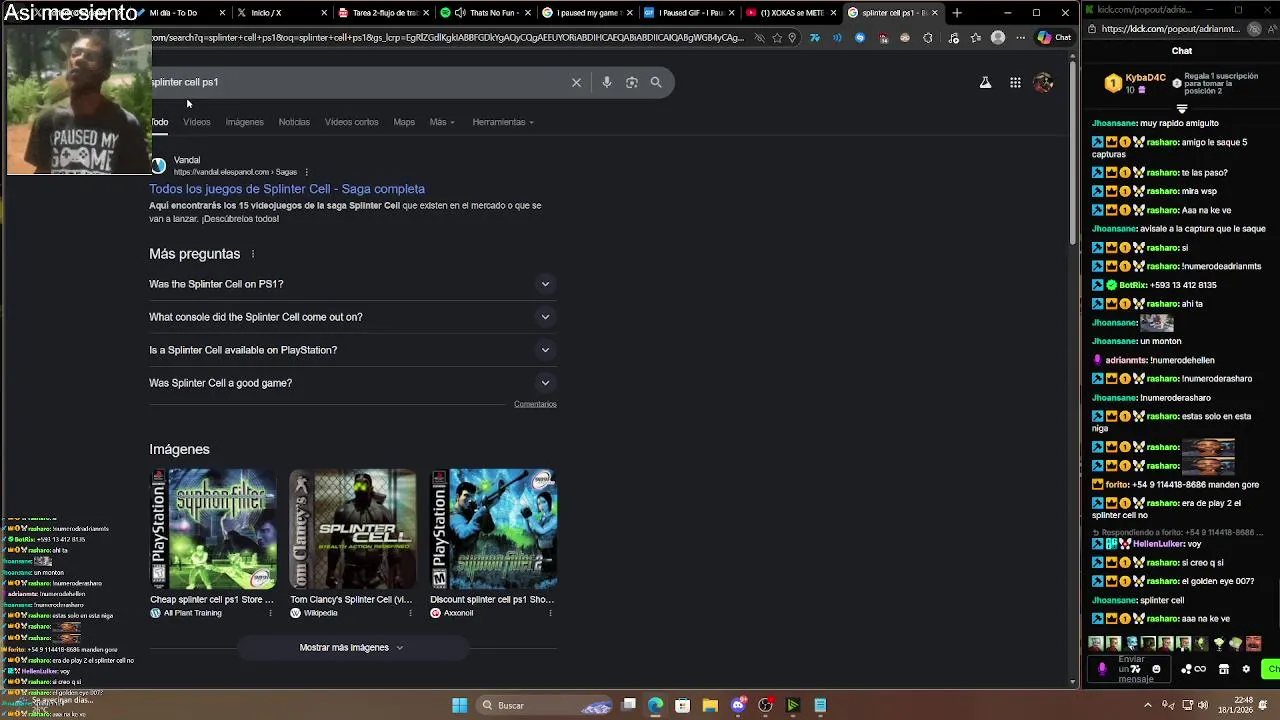Open the Más search filters dropdown
Viewport: 1280px width, 720px height.
pyautogui.click(x=442, y=122)
